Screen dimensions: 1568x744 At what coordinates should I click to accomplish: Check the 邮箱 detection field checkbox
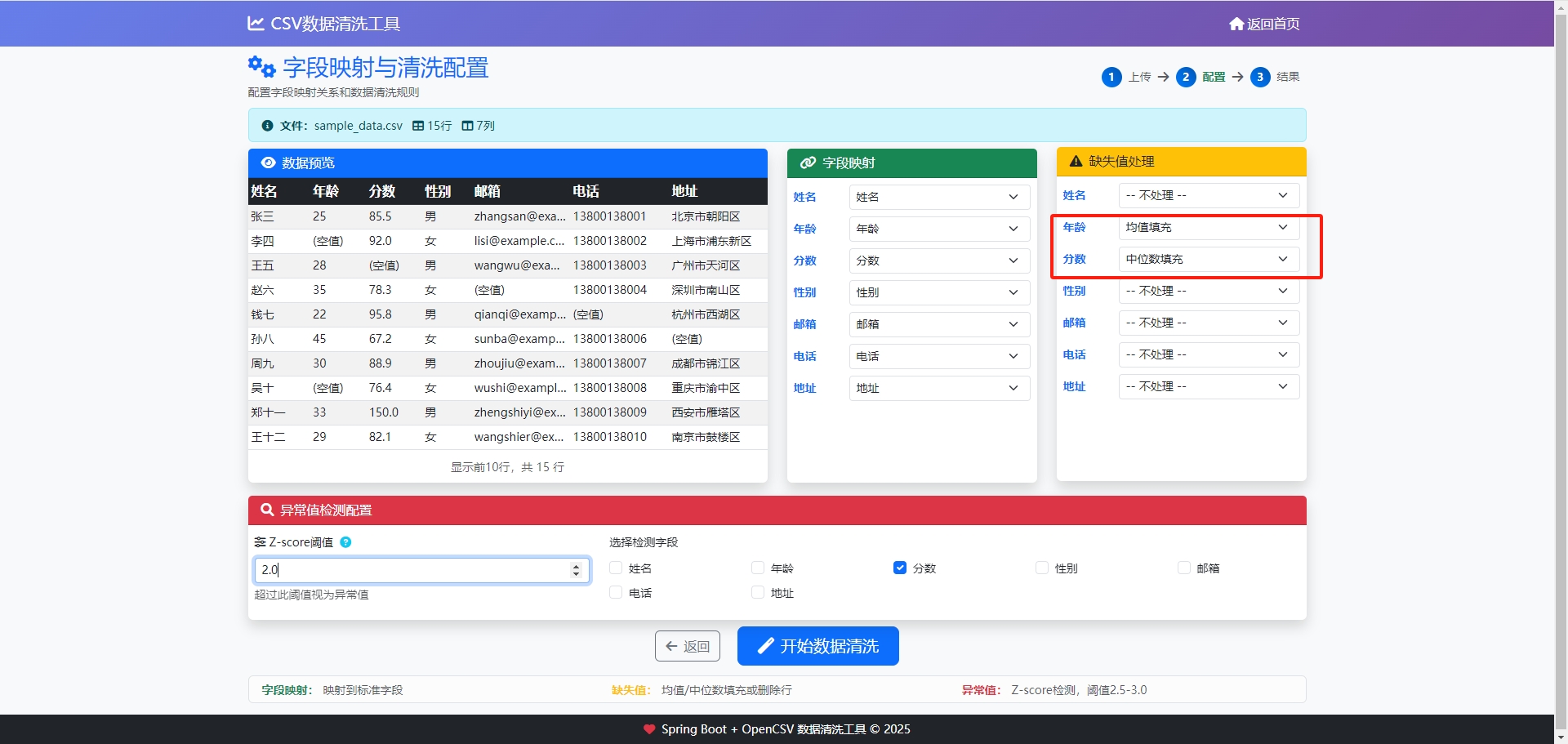coord(1184,568)
